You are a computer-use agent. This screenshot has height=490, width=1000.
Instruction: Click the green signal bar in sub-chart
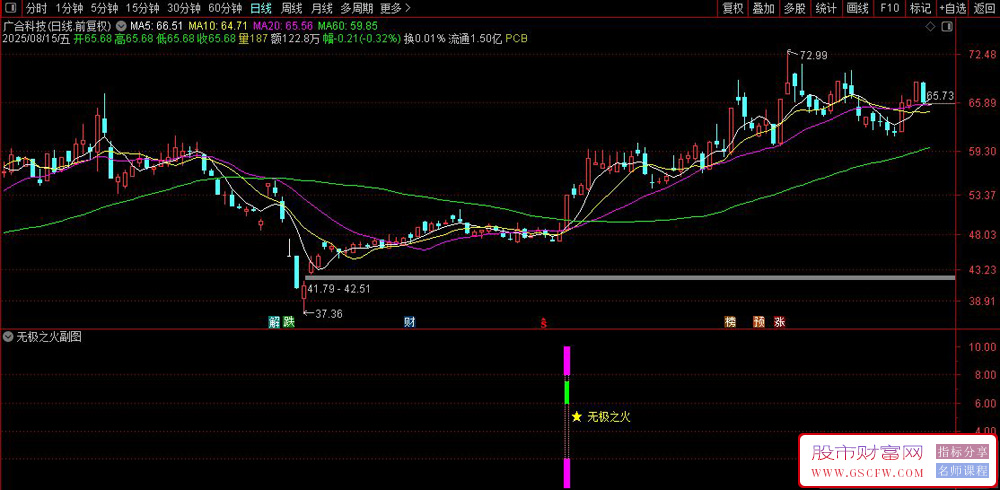[566, 392]
